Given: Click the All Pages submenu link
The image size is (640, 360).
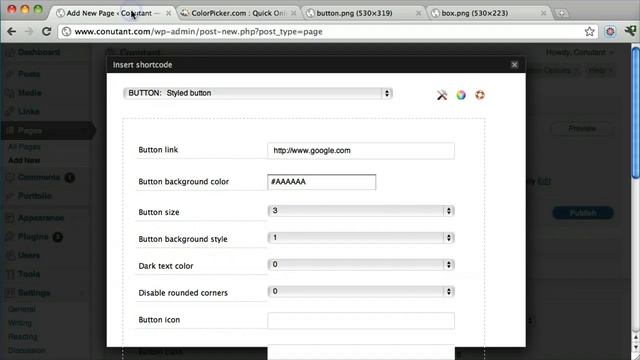Looking at the screenshot, I should point(24,147).
